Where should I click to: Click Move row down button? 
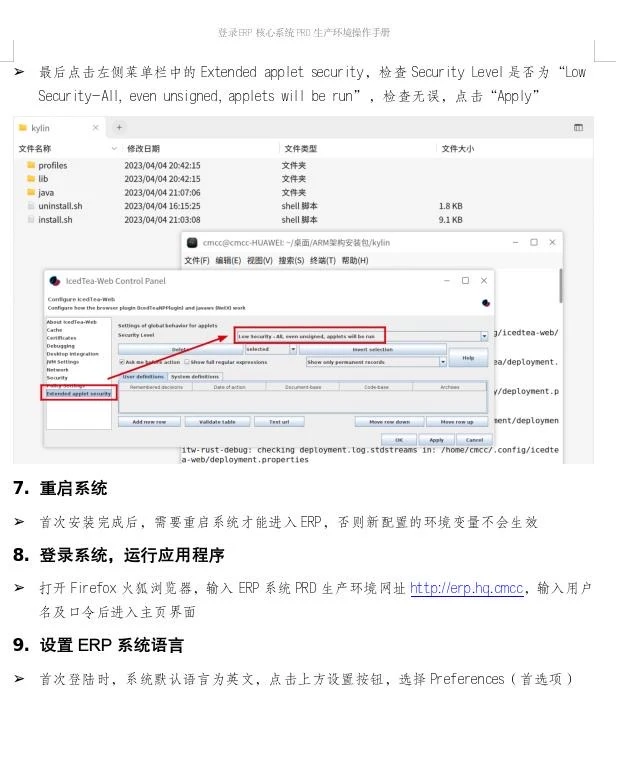tap(389, 422)
